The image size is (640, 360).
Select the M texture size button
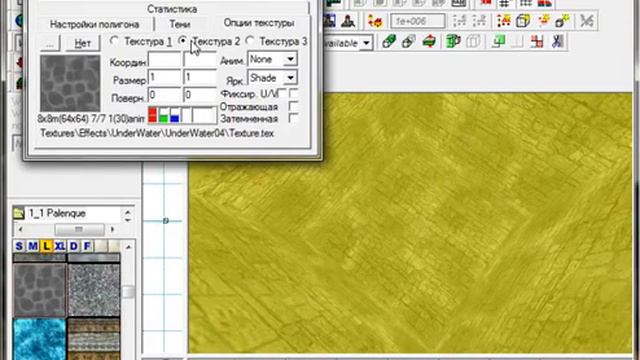(x=33, y=246)
